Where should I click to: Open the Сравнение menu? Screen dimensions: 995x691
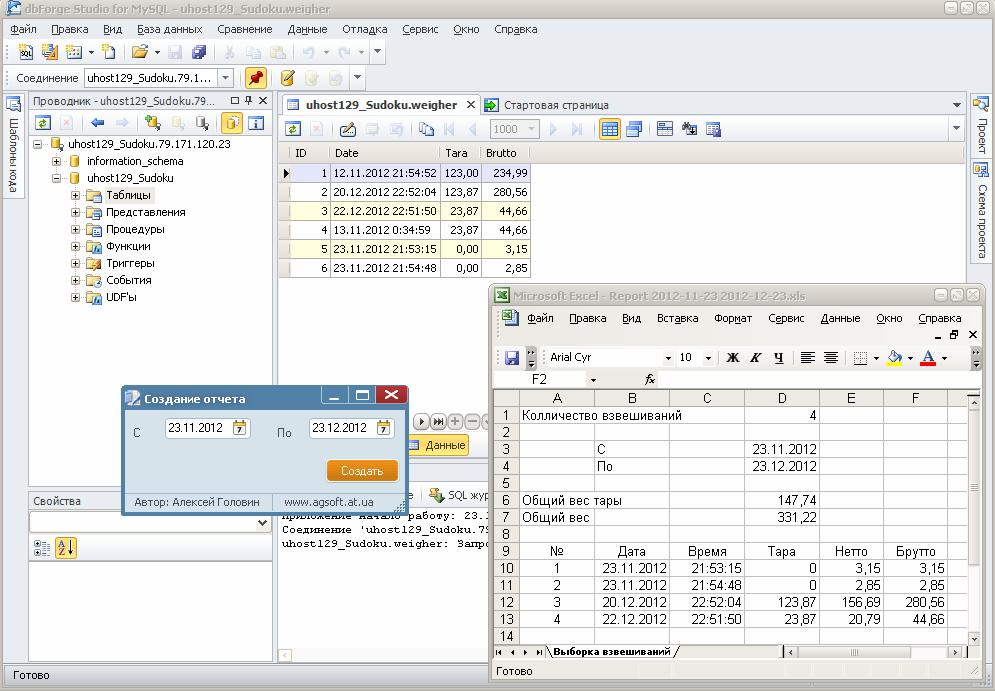(244, 29)
